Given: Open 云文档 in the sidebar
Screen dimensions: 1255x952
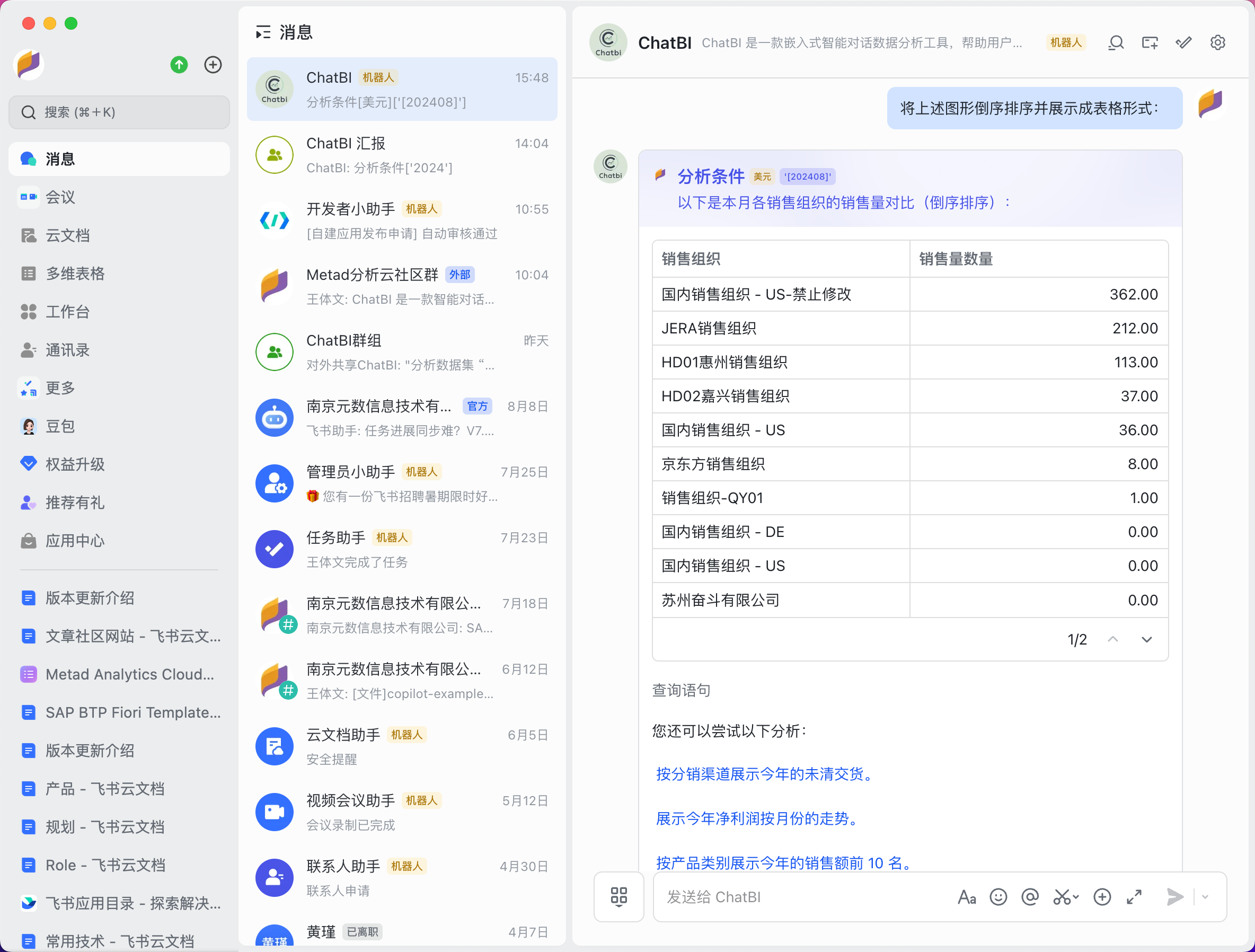Looking at the screenshot, I should pyautogui.click(x=119, y=235).
